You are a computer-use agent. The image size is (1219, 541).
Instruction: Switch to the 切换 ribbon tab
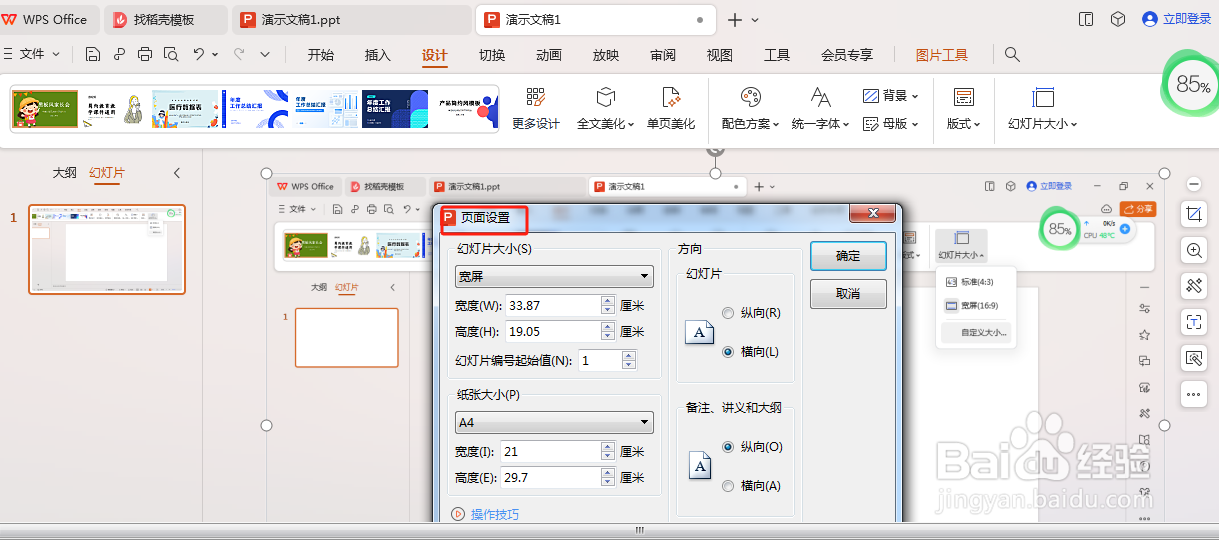(x=492, y=56)
